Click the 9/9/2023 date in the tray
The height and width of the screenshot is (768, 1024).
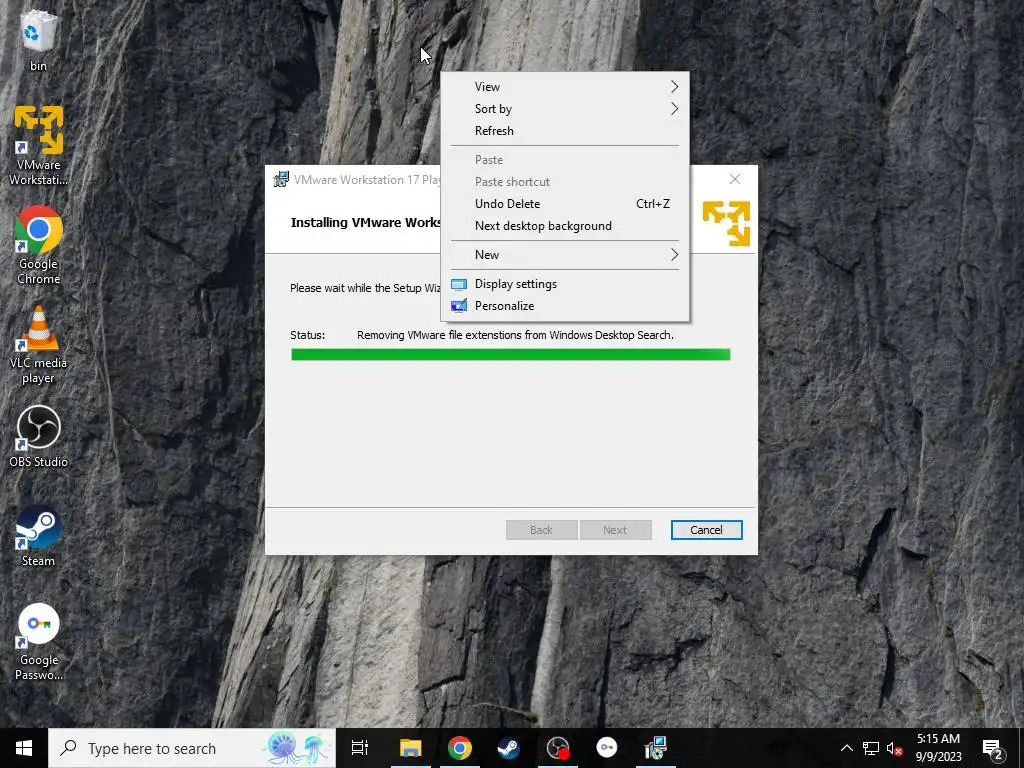[938, 757]
